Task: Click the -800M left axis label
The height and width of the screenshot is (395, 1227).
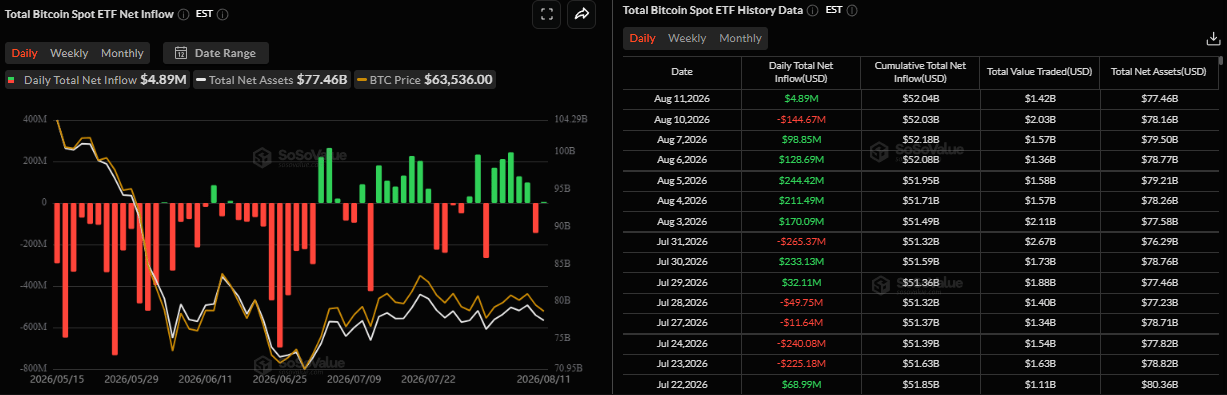Action: coord(33,368)
